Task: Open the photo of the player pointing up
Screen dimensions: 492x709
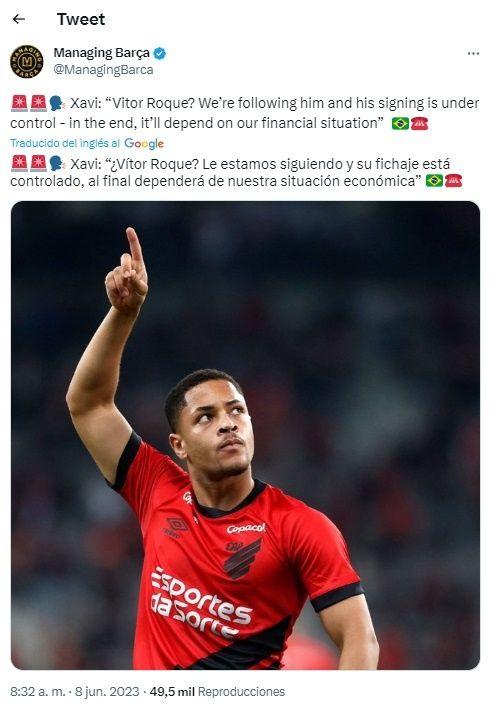Action: pyautogui.click(x=246, y=435)
